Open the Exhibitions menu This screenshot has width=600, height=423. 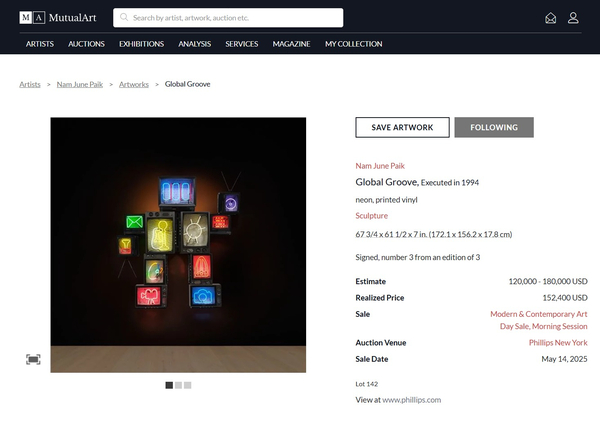point(141,44)
